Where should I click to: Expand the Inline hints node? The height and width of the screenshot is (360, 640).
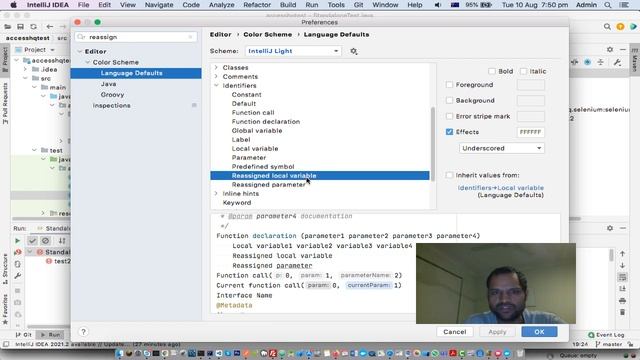[216, 193]
